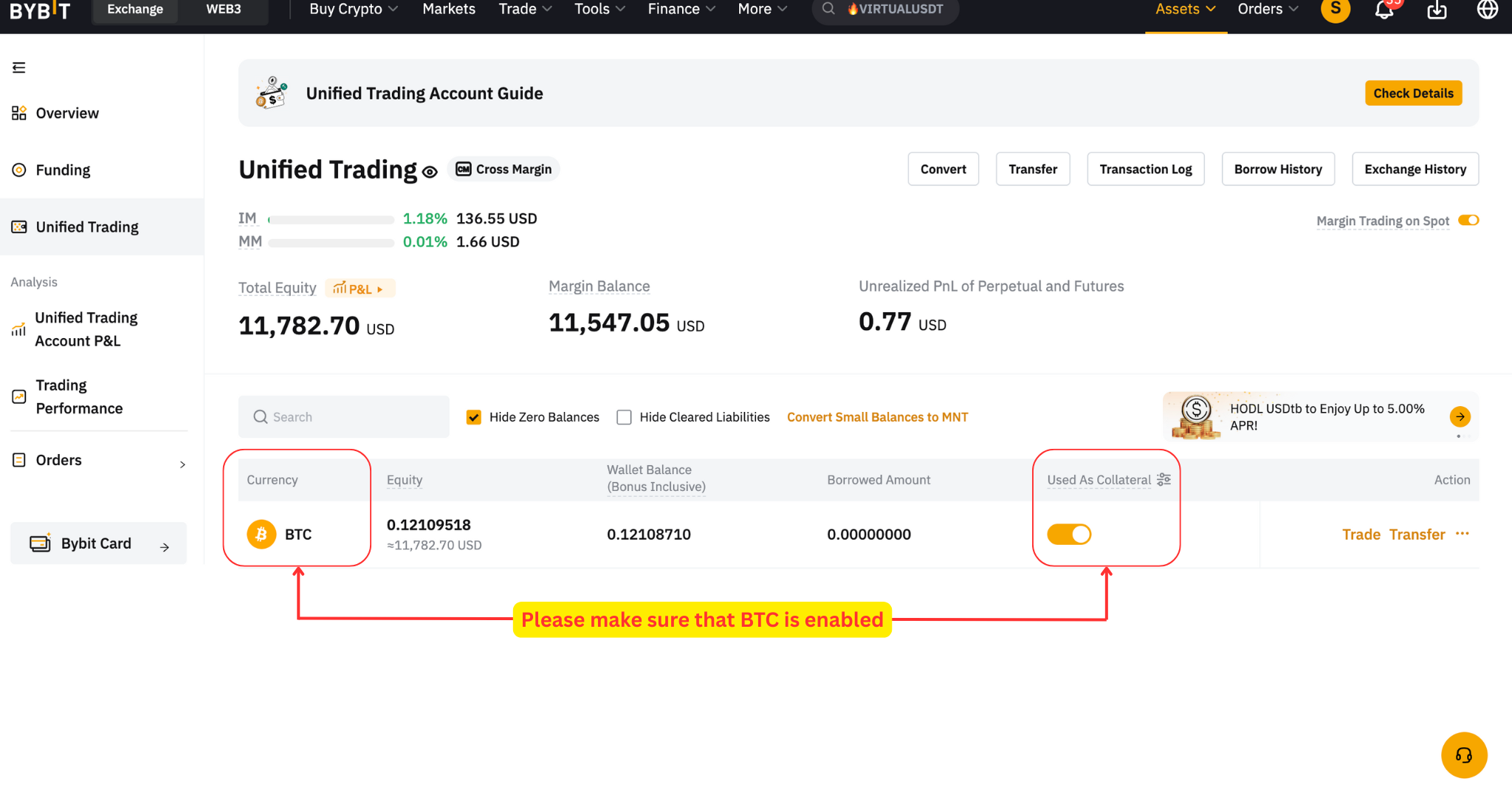Click the BTC coin icon
Image resolution: width=1512 pixels, height=787 pixels.
pyautogui.click(x=261, y=534)
